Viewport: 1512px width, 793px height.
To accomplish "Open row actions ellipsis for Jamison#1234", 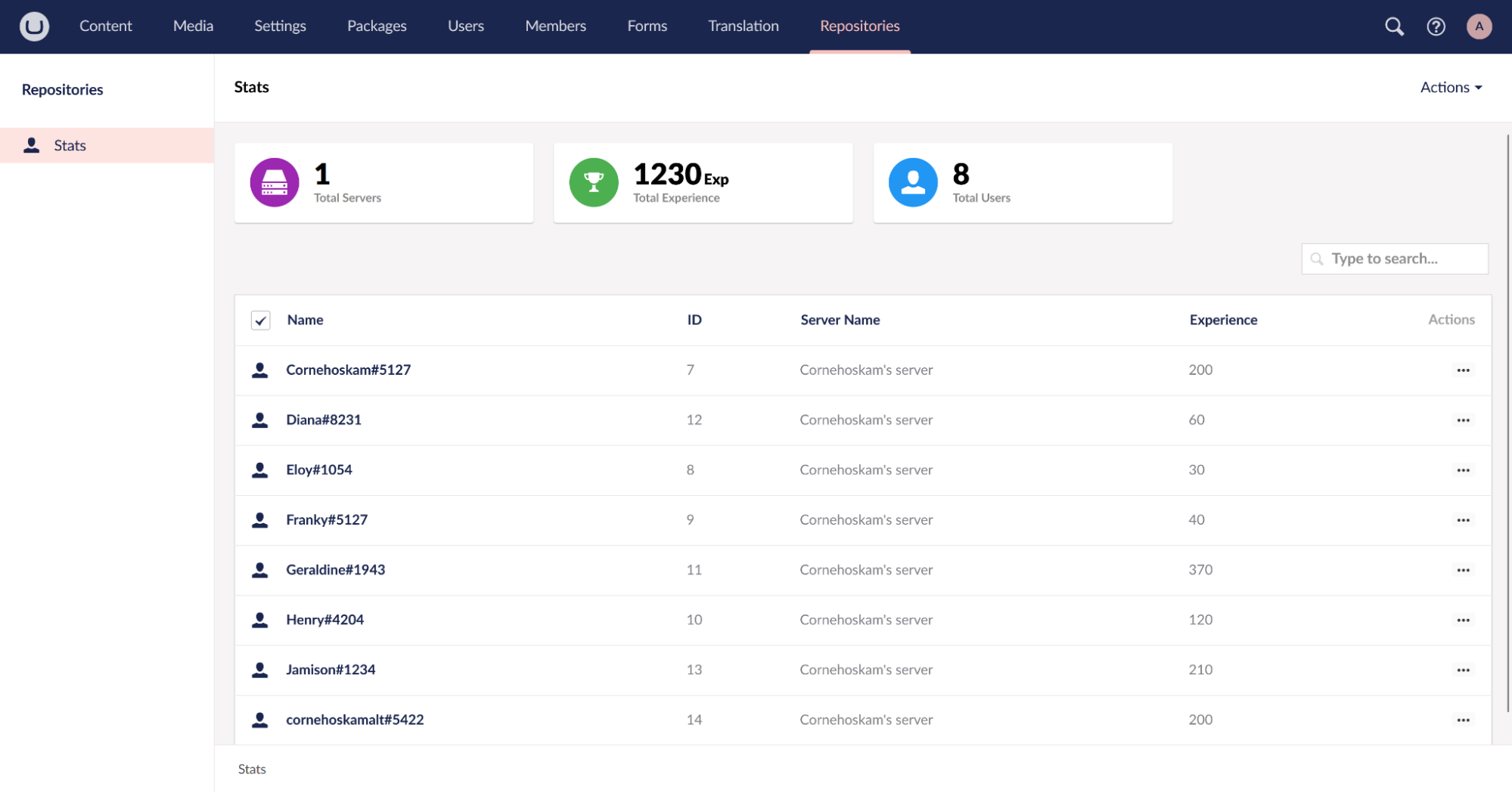I will (1463, 670).
